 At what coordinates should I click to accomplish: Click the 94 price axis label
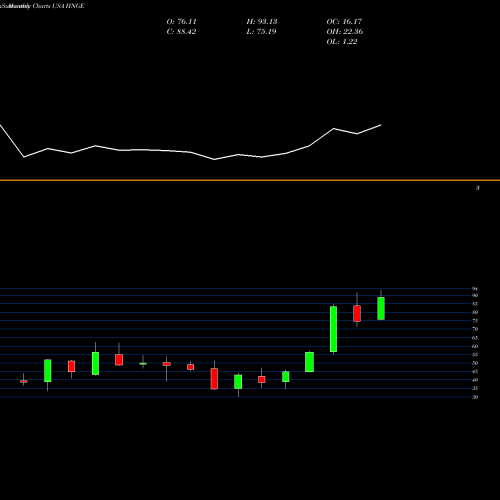475,289
